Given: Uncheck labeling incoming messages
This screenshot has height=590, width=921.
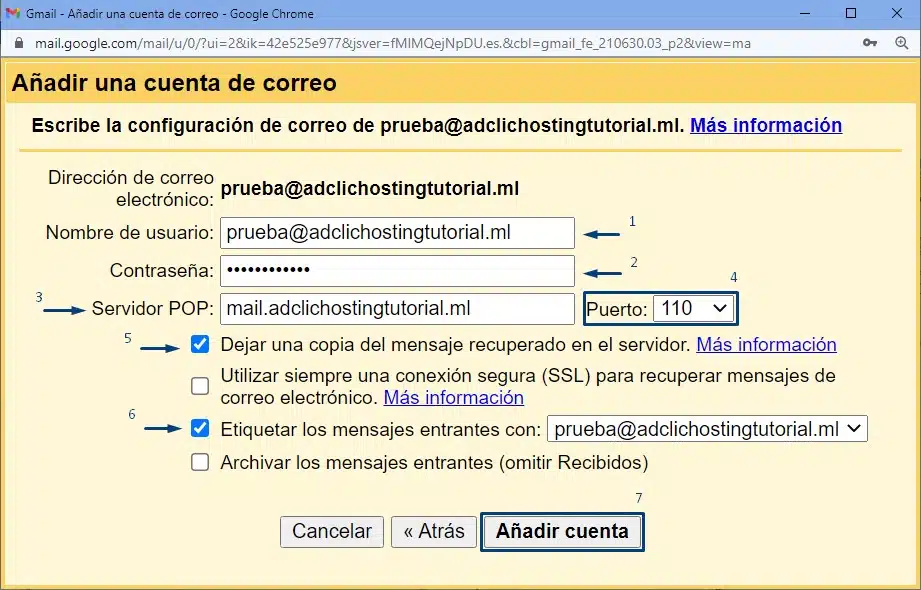Looking at the screenshot, I should click(x=199, y=428).
